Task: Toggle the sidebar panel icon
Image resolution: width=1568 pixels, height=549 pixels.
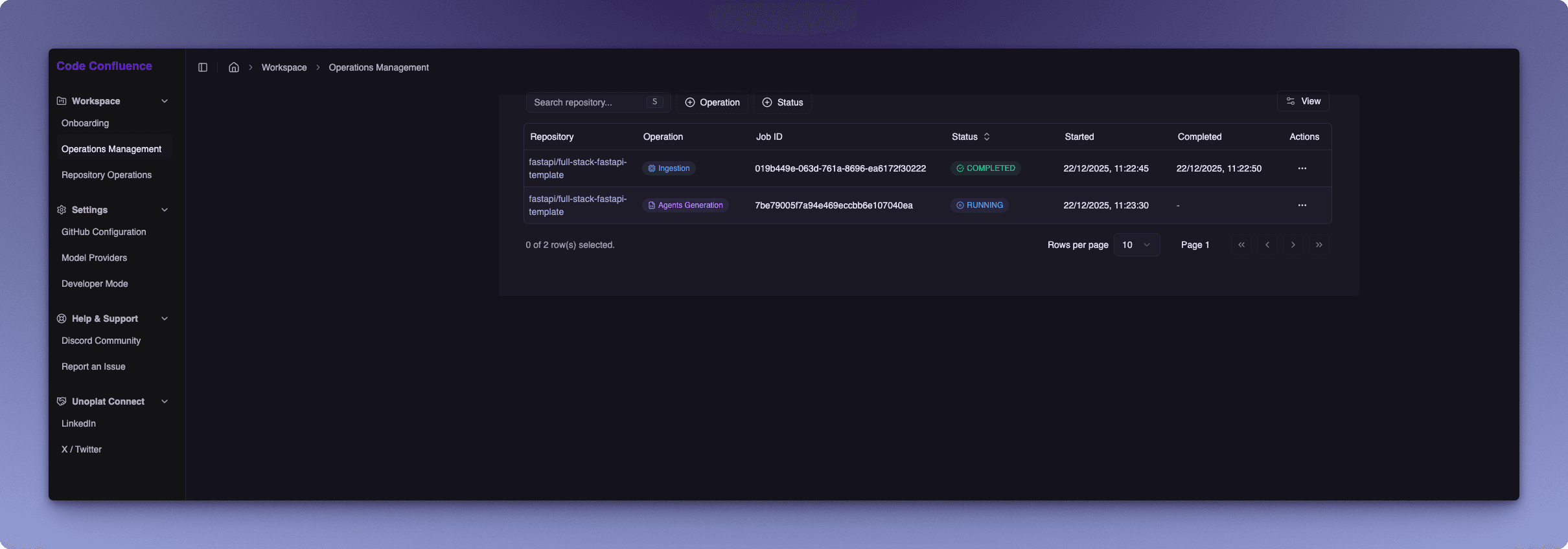Action: (x=203, y=67)
